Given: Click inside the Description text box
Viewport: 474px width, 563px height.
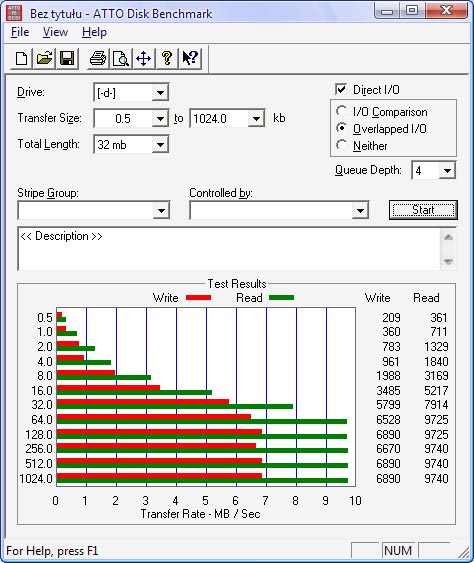Looking at the screenshot, I should pyautogui.click(x=229, y=249).
